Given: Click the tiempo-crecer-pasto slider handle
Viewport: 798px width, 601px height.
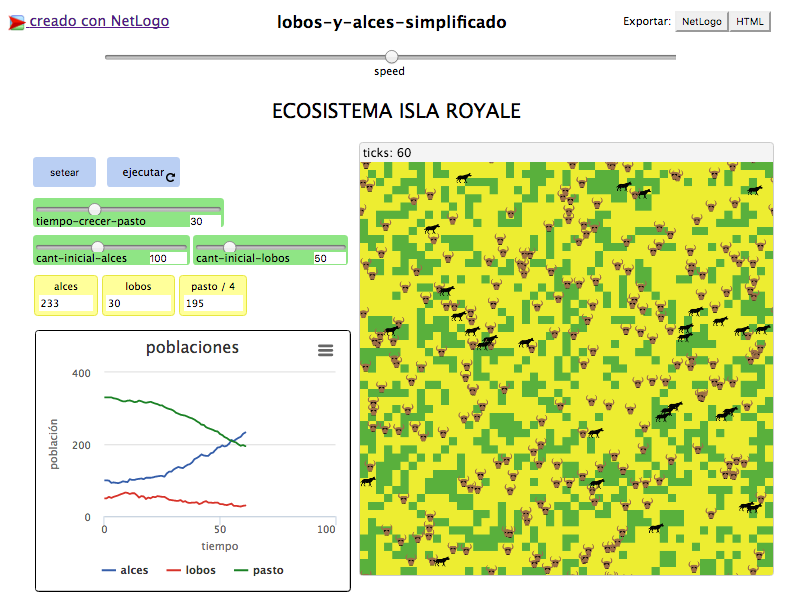Looking at the screenshot, I should (95, 208).
